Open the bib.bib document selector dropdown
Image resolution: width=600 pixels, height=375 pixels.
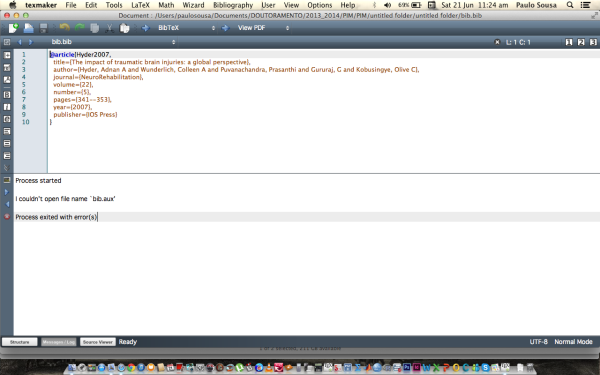pos(113,42)
